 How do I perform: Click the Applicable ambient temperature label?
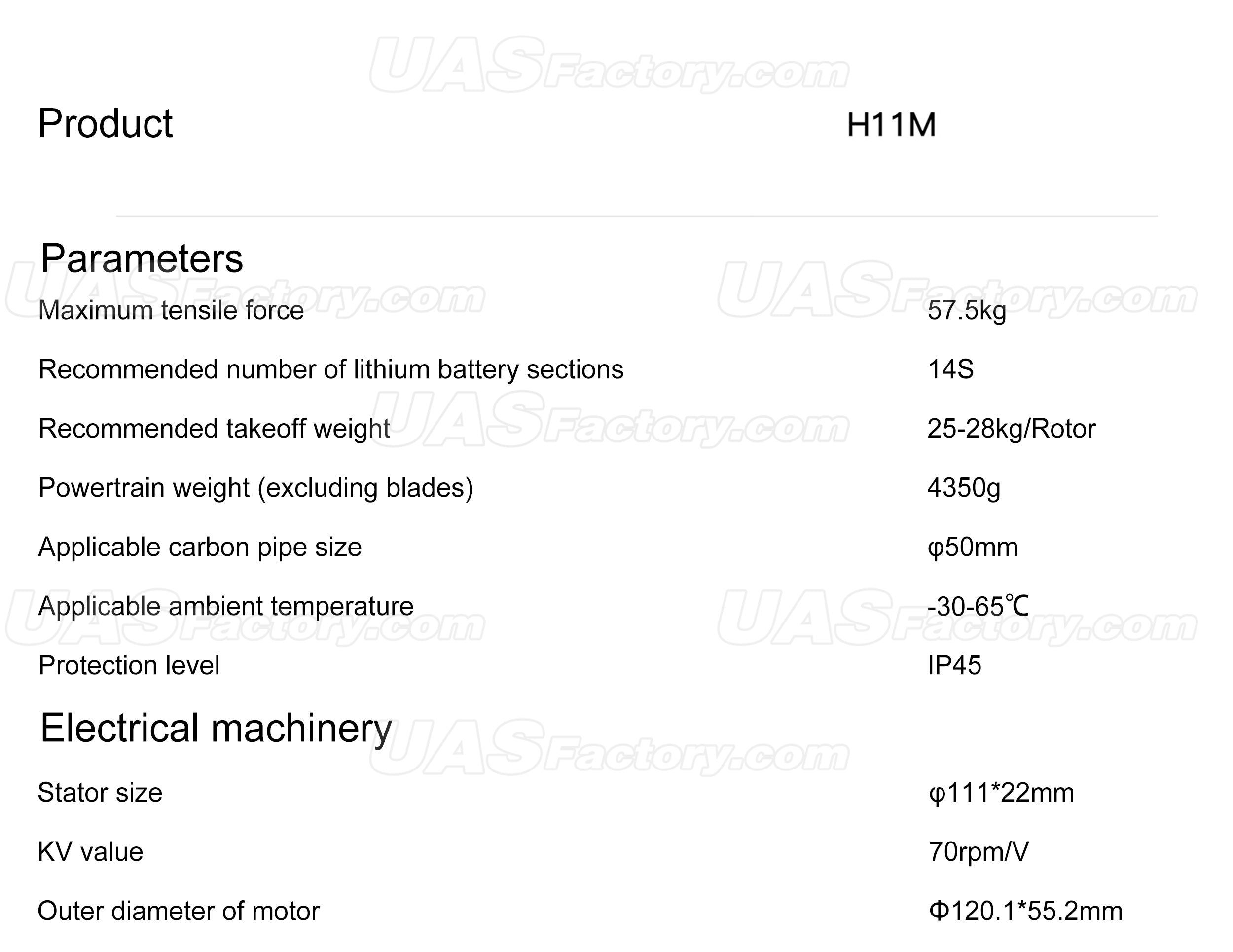point(226,606)
